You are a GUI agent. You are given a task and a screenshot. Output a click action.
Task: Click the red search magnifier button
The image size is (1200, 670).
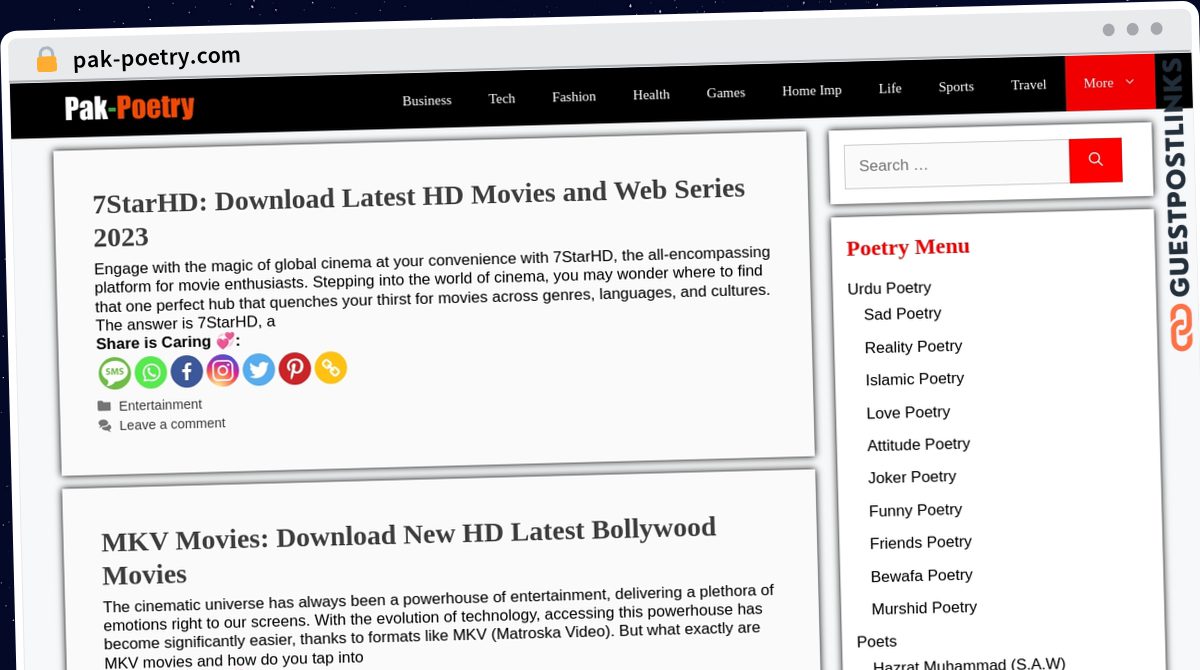[1096, 160]
